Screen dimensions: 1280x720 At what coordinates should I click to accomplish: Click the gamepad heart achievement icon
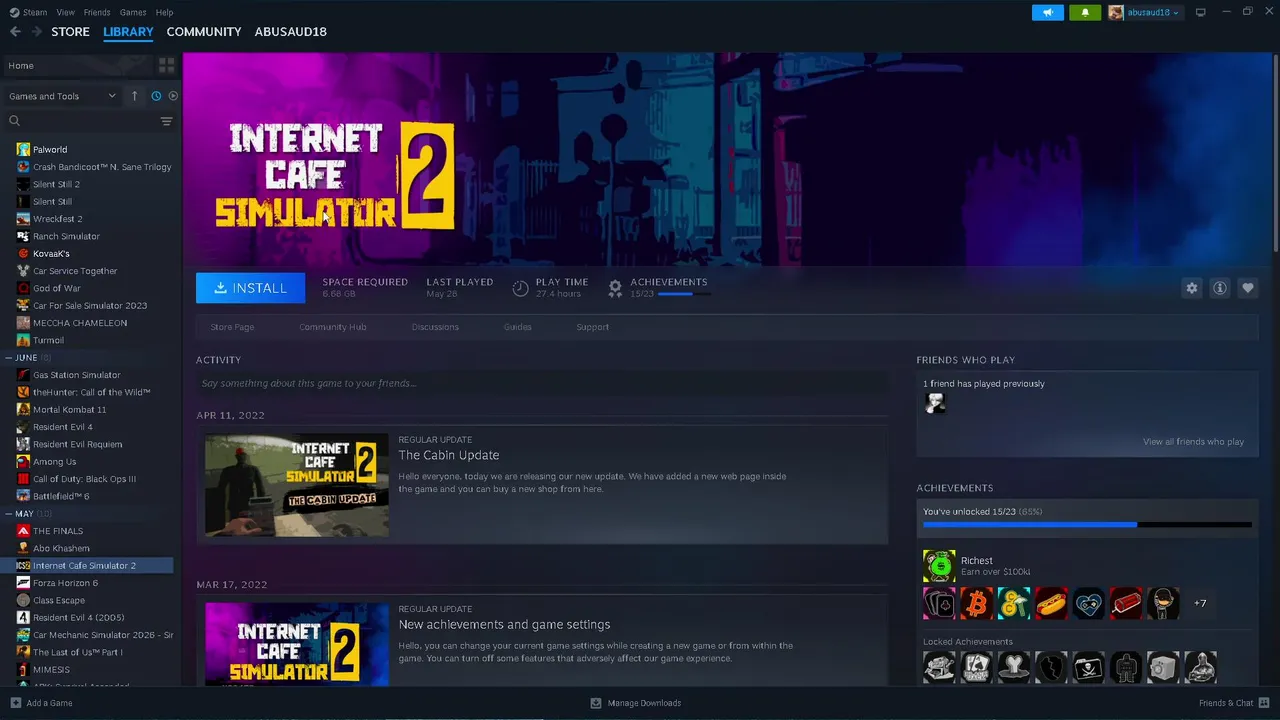point(1088,604)
